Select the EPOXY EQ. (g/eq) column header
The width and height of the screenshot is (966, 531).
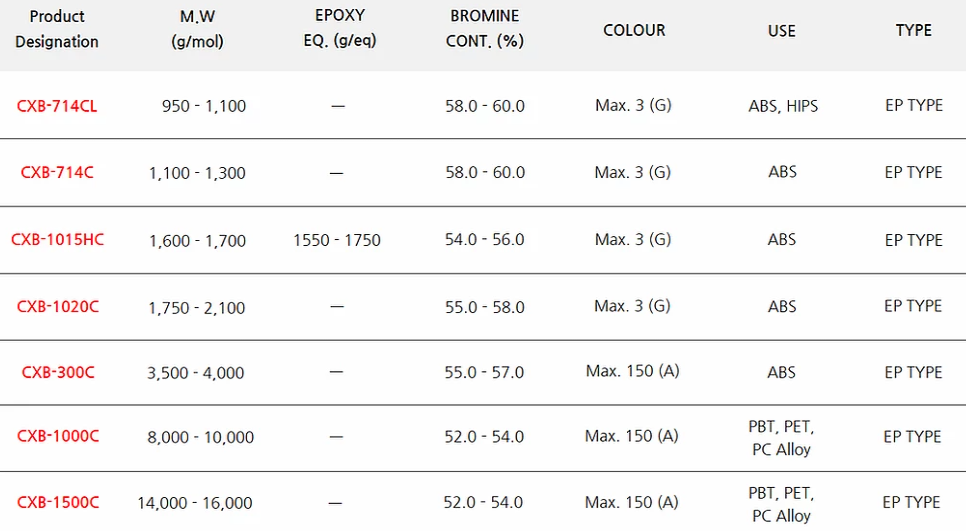tap(339, 28)
